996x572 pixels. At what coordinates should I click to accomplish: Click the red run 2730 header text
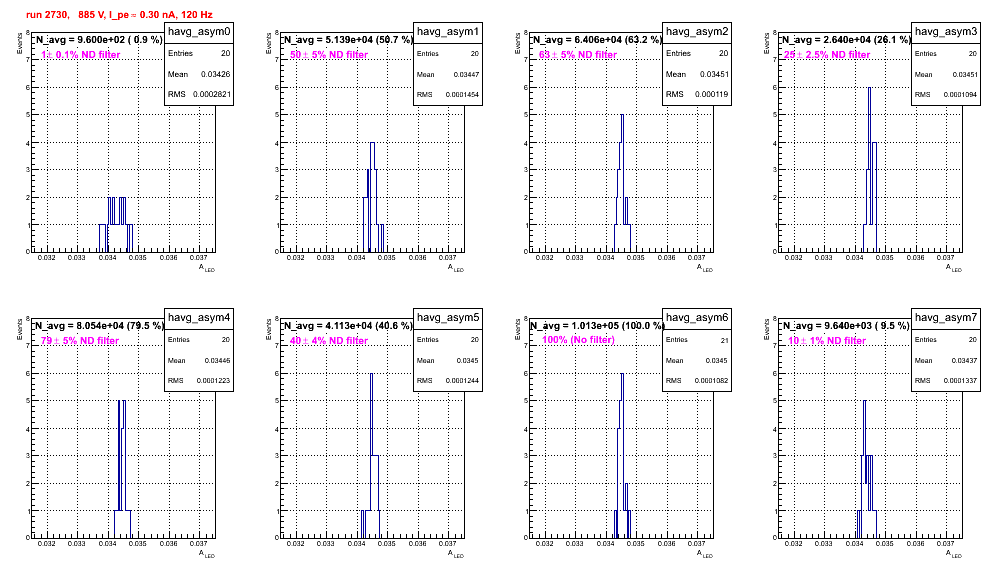point(119,15)
